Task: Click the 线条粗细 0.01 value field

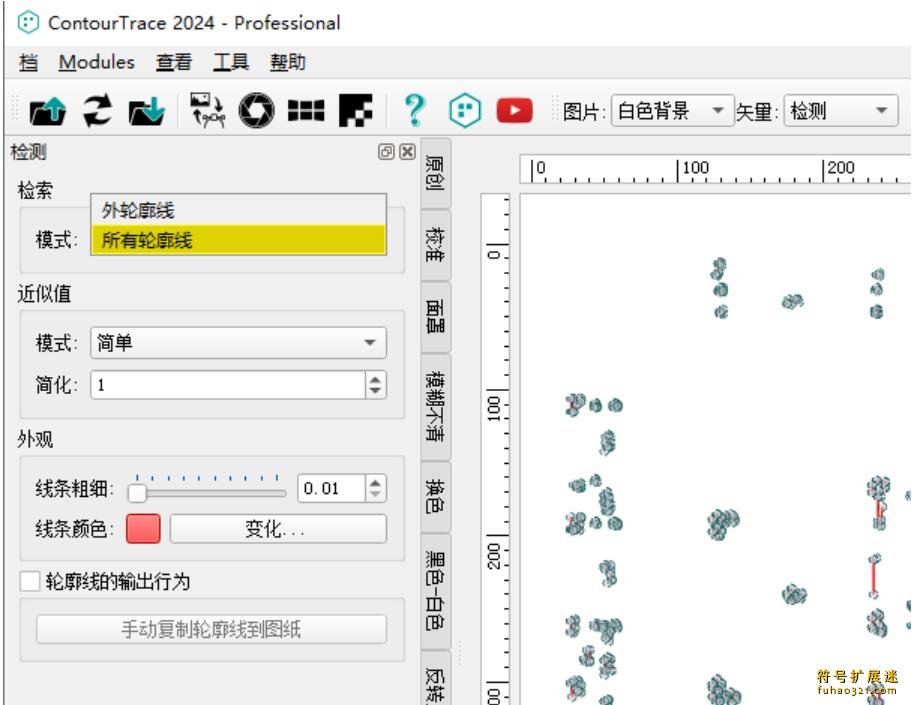Action: [332, 489]
